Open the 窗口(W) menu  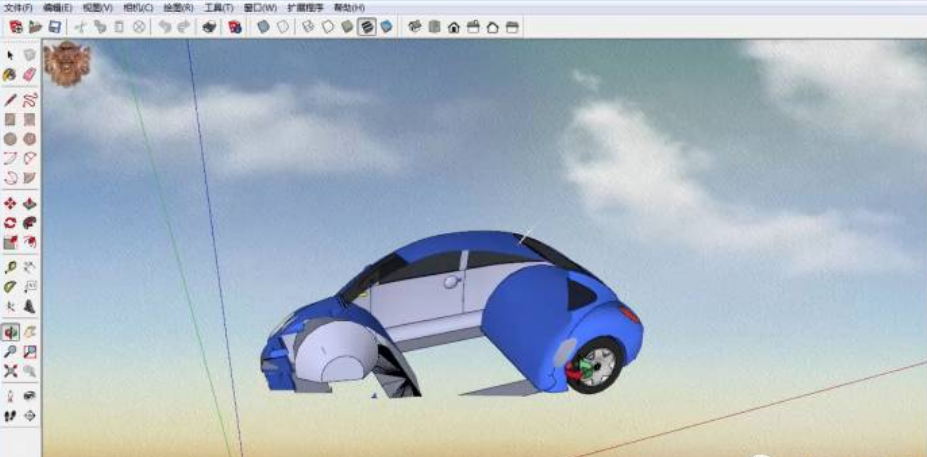260,7
